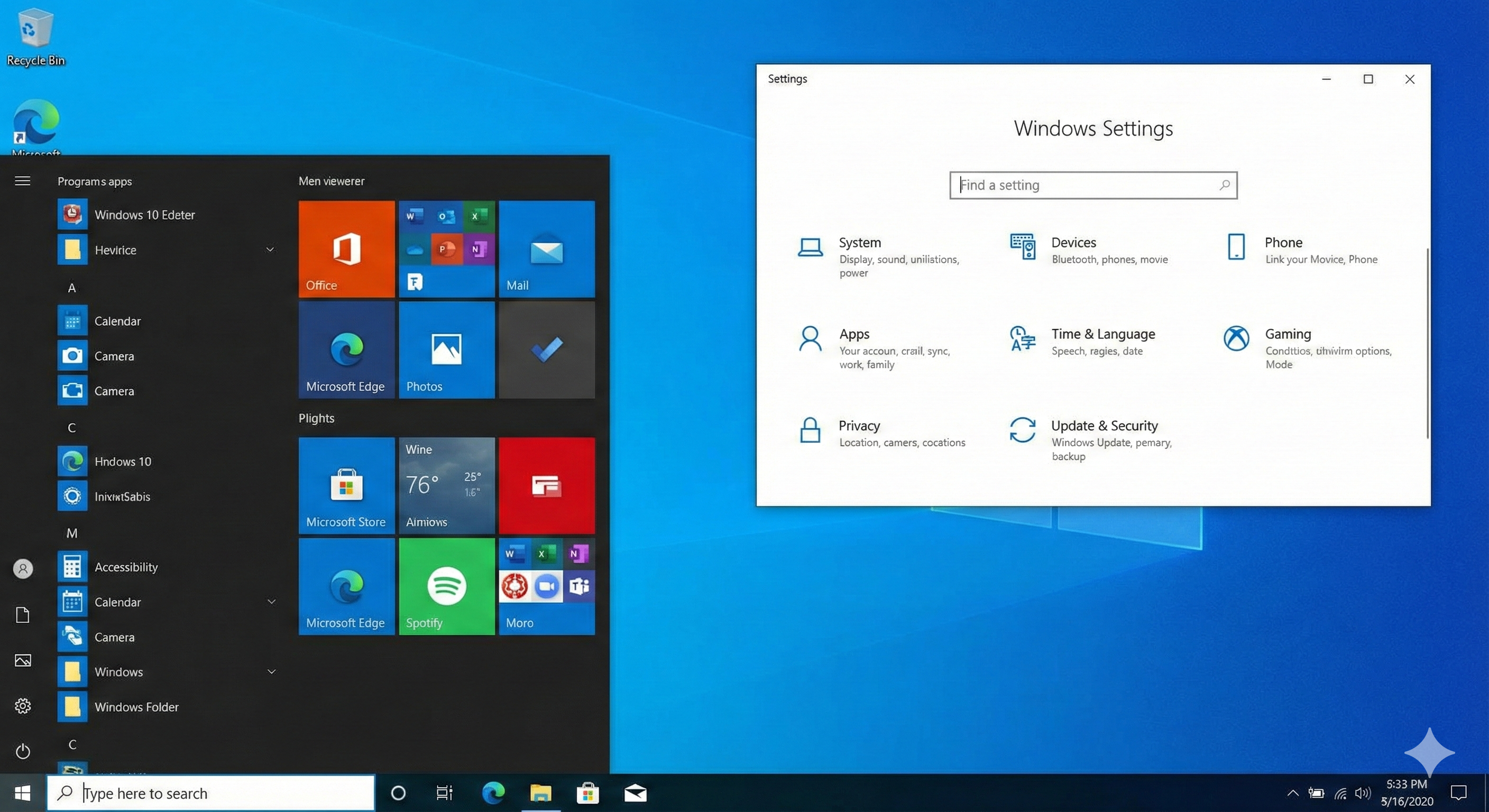
Task: Click the power icon in Start sidebar
Action: (x=23, y=751)
